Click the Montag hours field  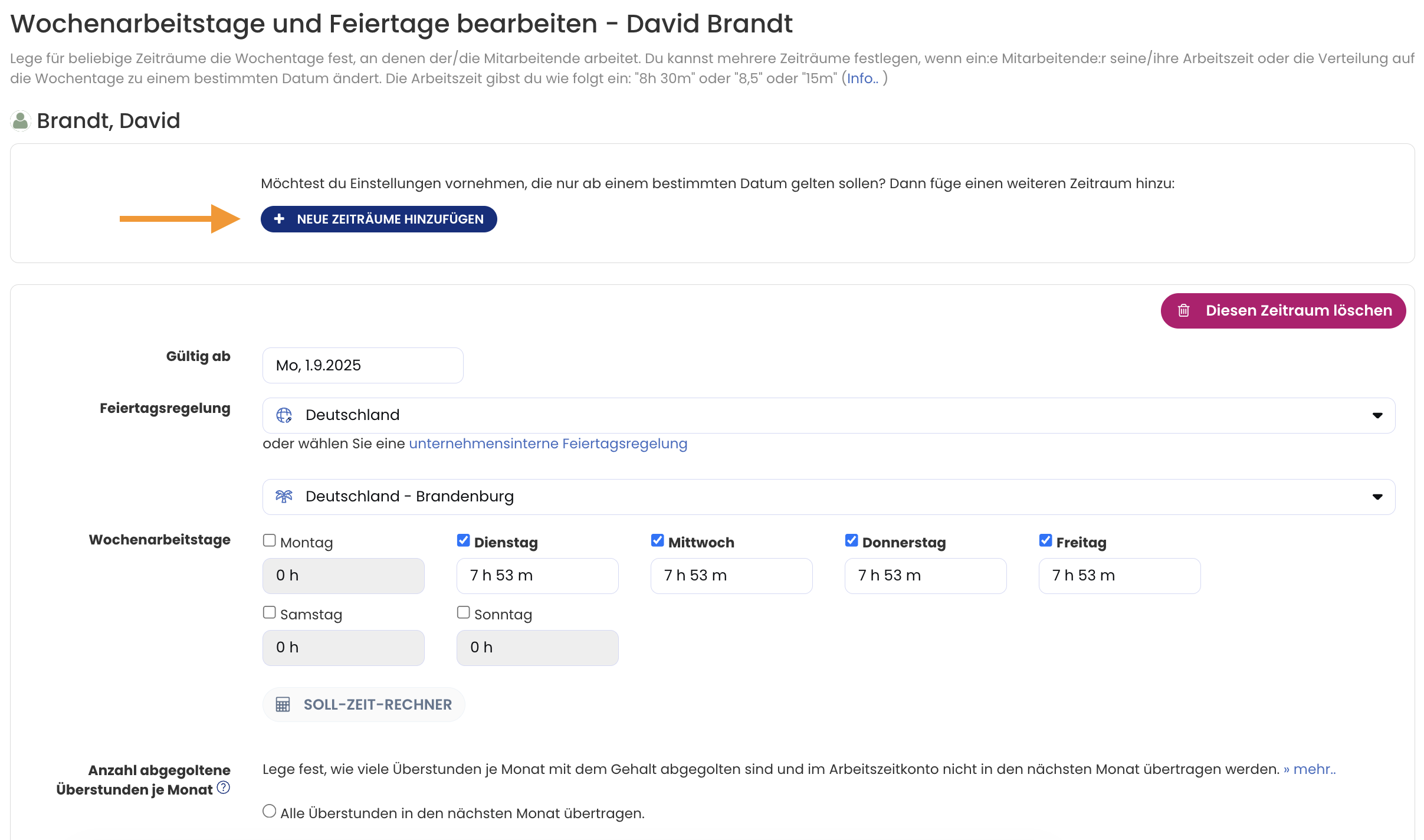click(343, 576)
